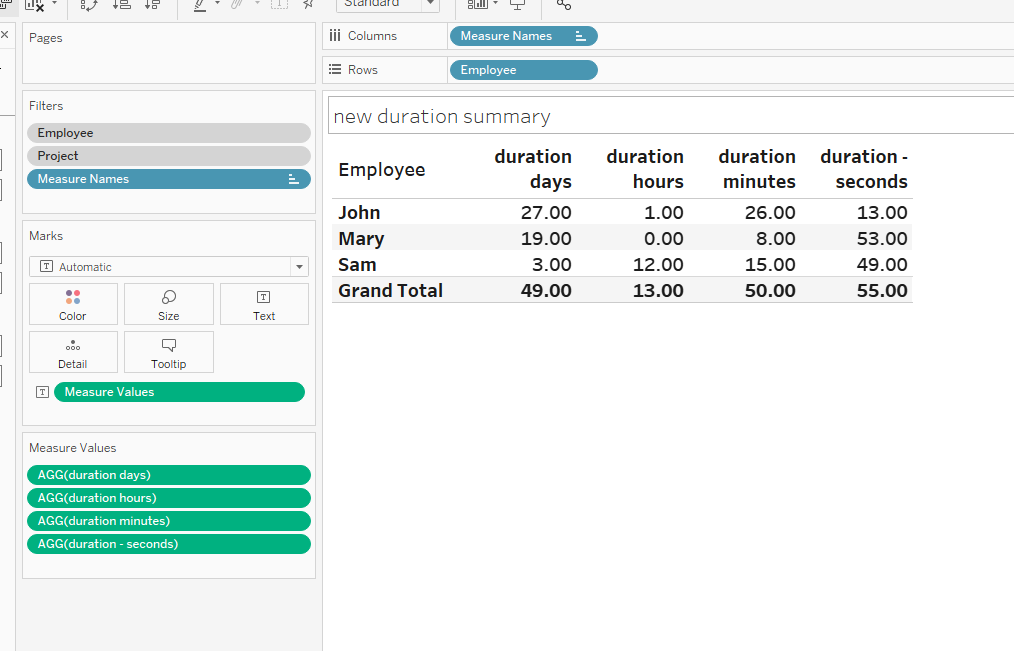Open the Text marks card
The height and width of the screenshot is (651, 1014).
(x=264, y=304)
